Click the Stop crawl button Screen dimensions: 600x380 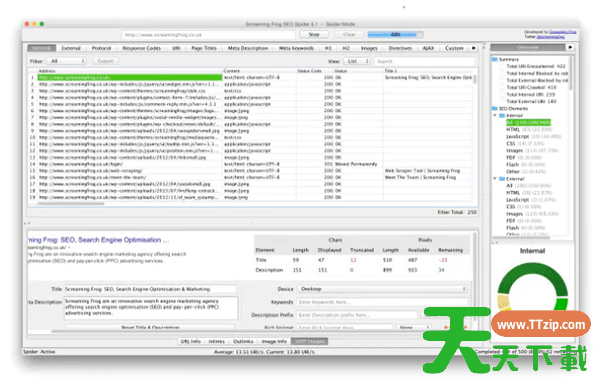314,34
